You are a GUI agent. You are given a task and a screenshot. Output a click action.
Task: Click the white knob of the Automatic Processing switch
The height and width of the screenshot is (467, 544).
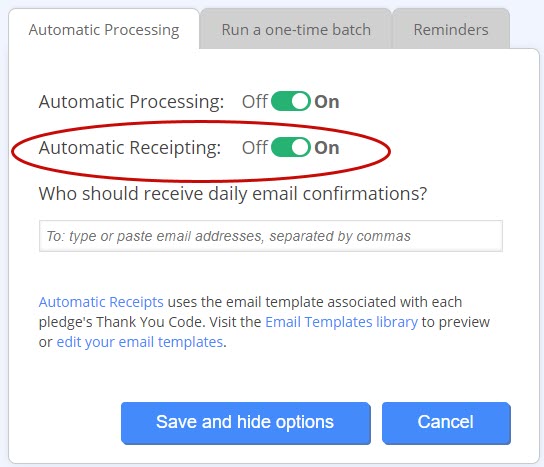point(300,101)
